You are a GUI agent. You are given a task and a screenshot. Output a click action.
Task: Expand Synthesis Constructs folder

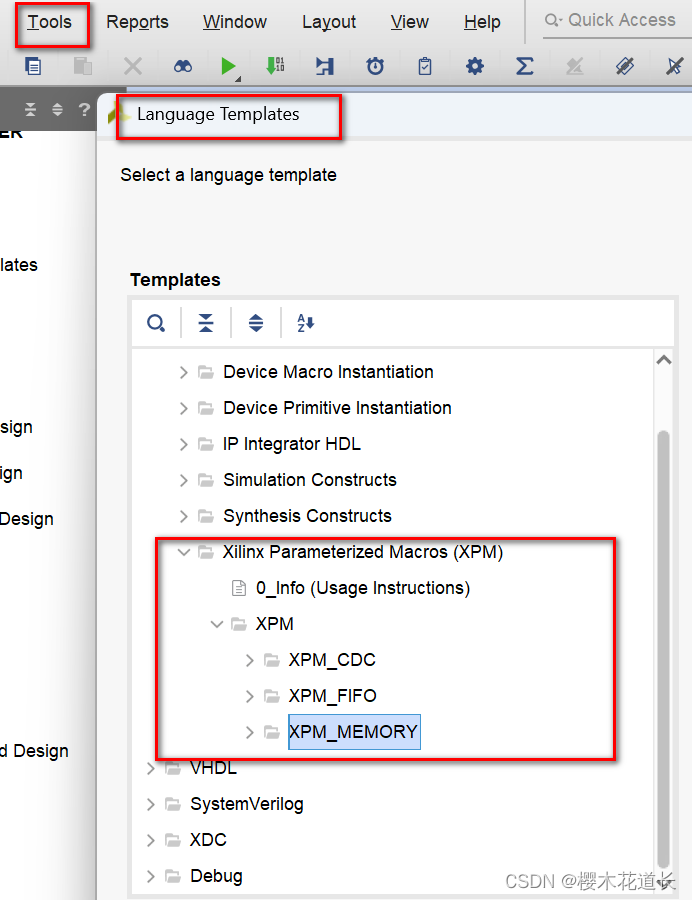183,516
